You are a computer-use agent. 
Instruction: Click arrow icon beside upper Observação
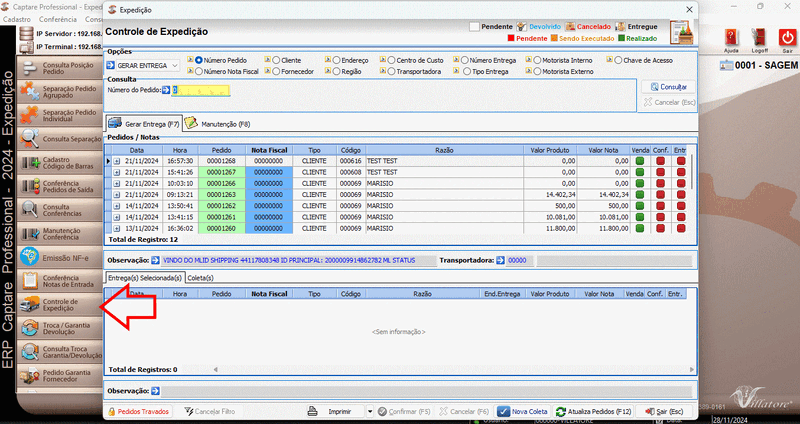pyautogui.click(x=156, y=260)
